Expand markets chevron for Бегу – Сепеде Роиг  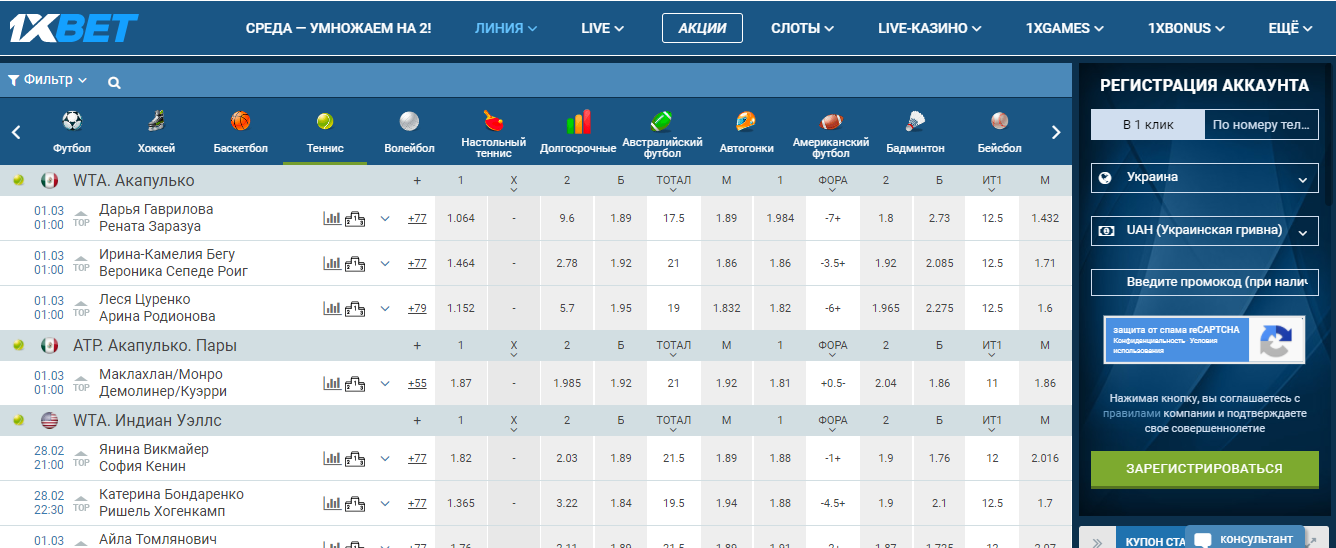[x=385, y=264]
